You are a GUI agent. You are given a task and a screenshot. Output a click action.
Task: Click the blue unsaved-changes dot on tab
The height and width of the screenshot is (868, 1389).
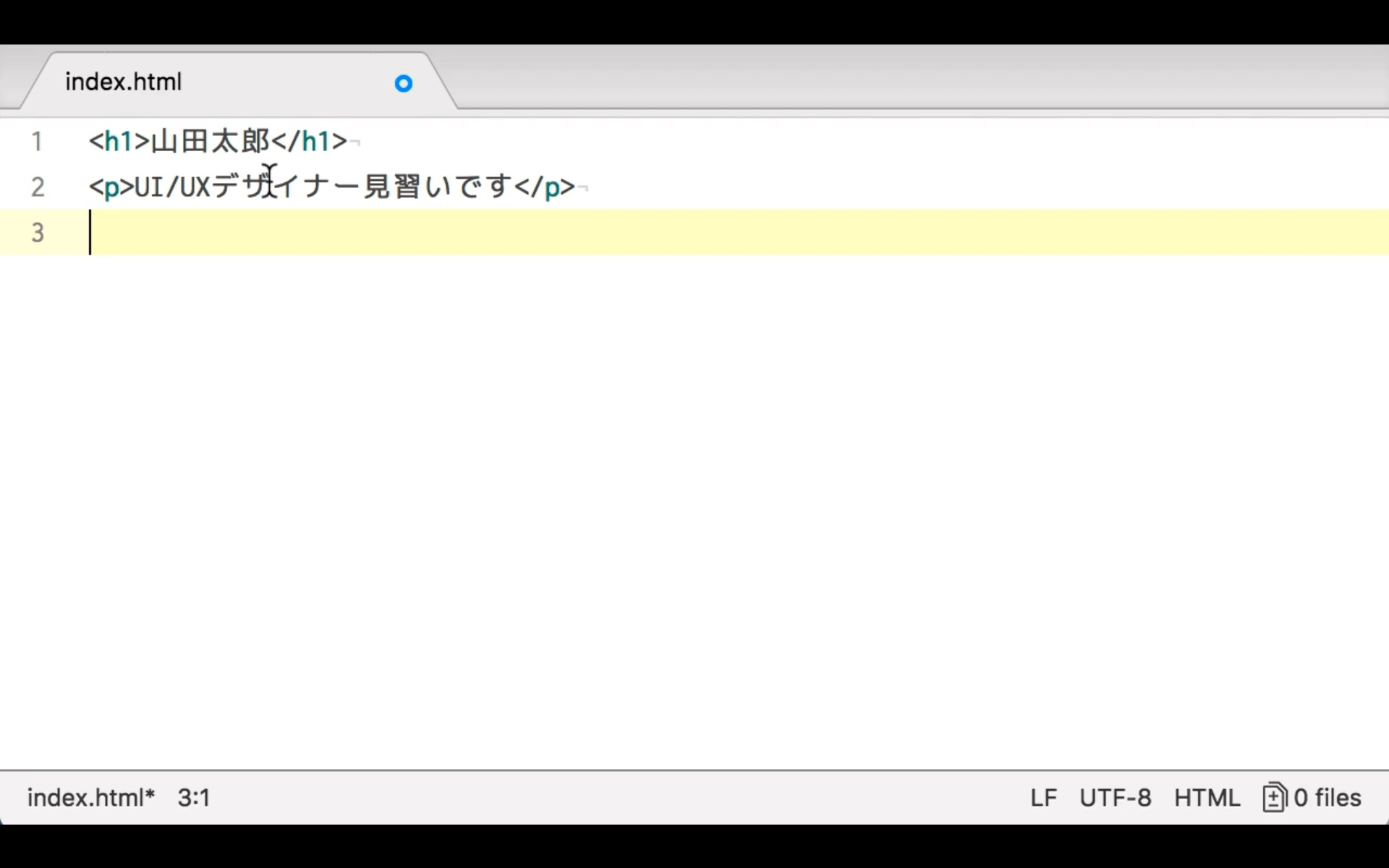tap(404, 84)
